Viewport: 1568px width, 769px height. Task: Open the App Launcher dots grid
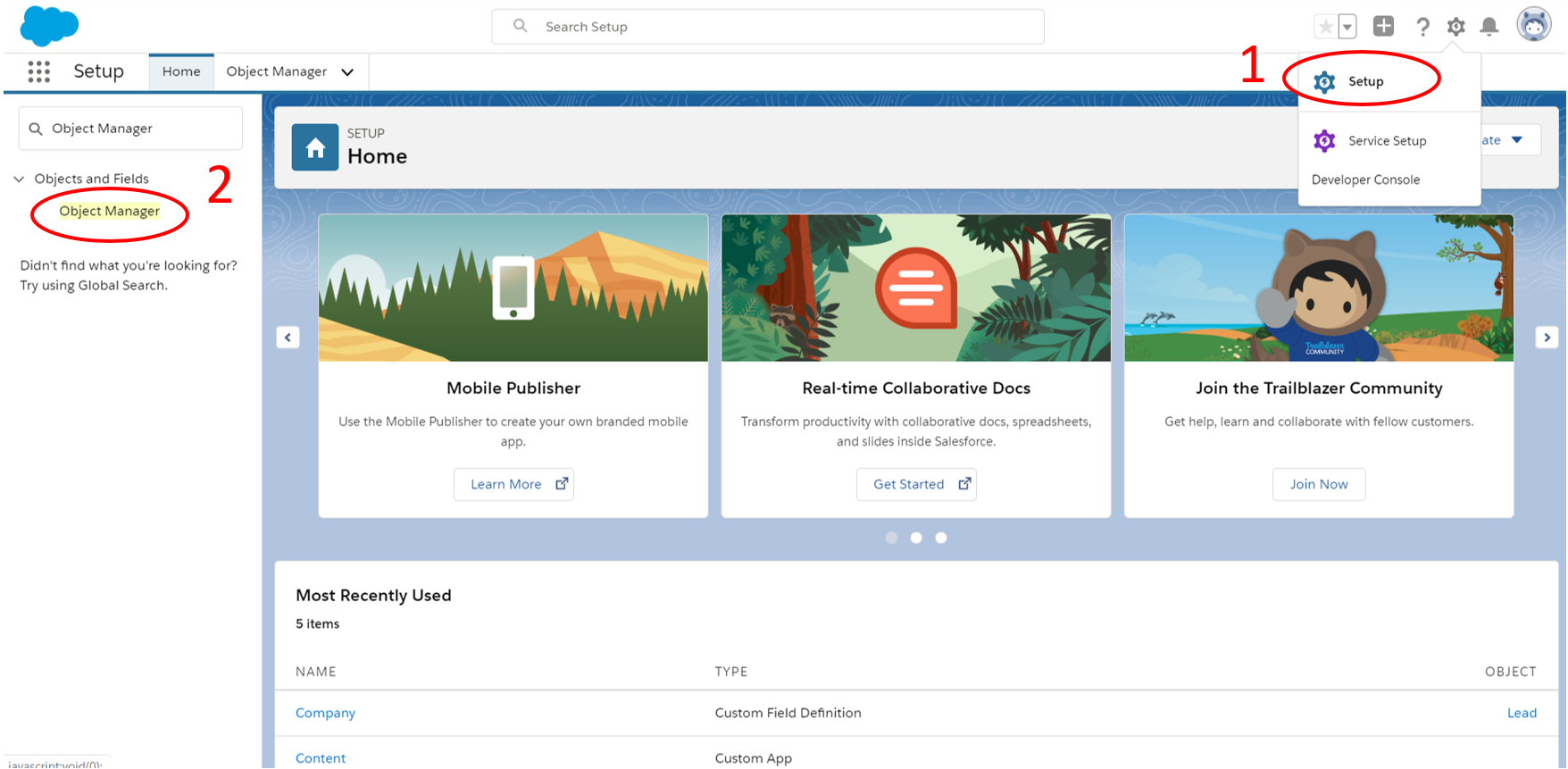pos(38,71)
